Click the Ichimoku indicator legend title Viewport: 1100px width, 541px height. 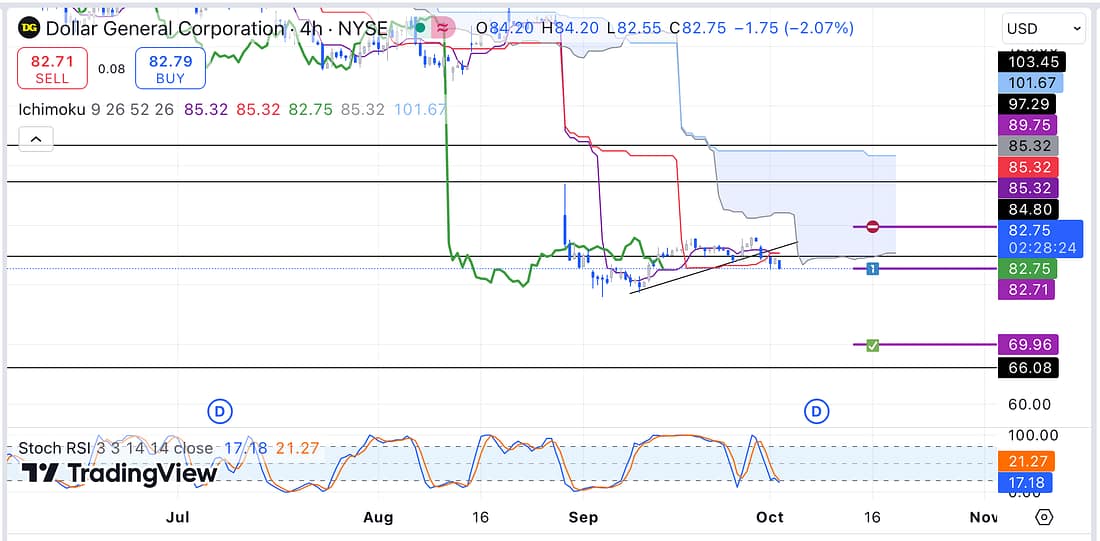(52, 108)
